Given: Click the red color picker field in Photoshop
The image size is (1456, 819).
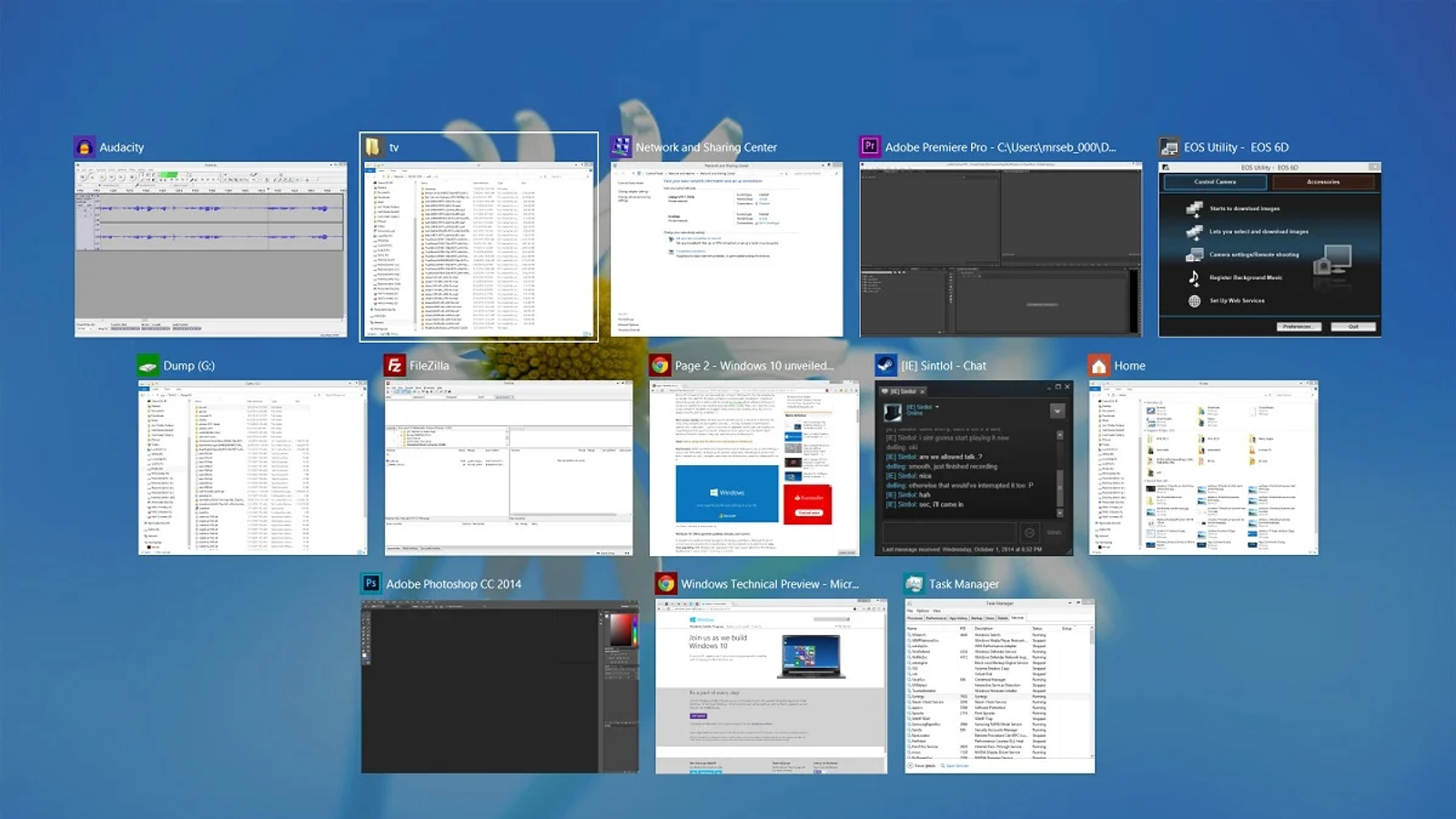Looking at the screenshot, I should coord(622,630).
